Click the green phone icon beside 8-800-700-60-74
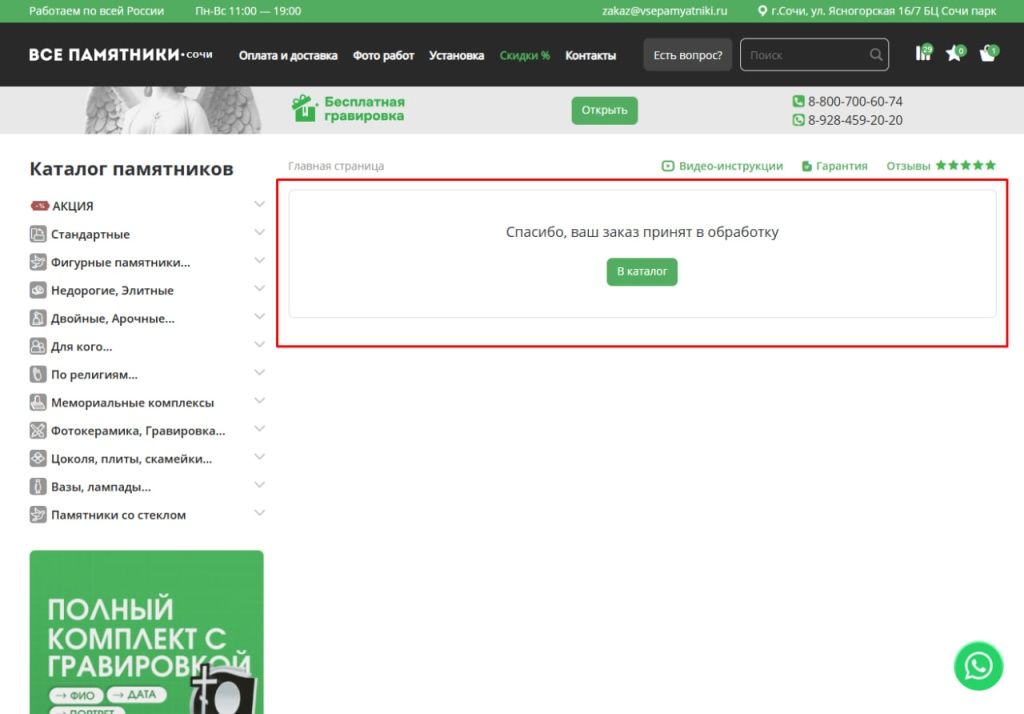 798,101
